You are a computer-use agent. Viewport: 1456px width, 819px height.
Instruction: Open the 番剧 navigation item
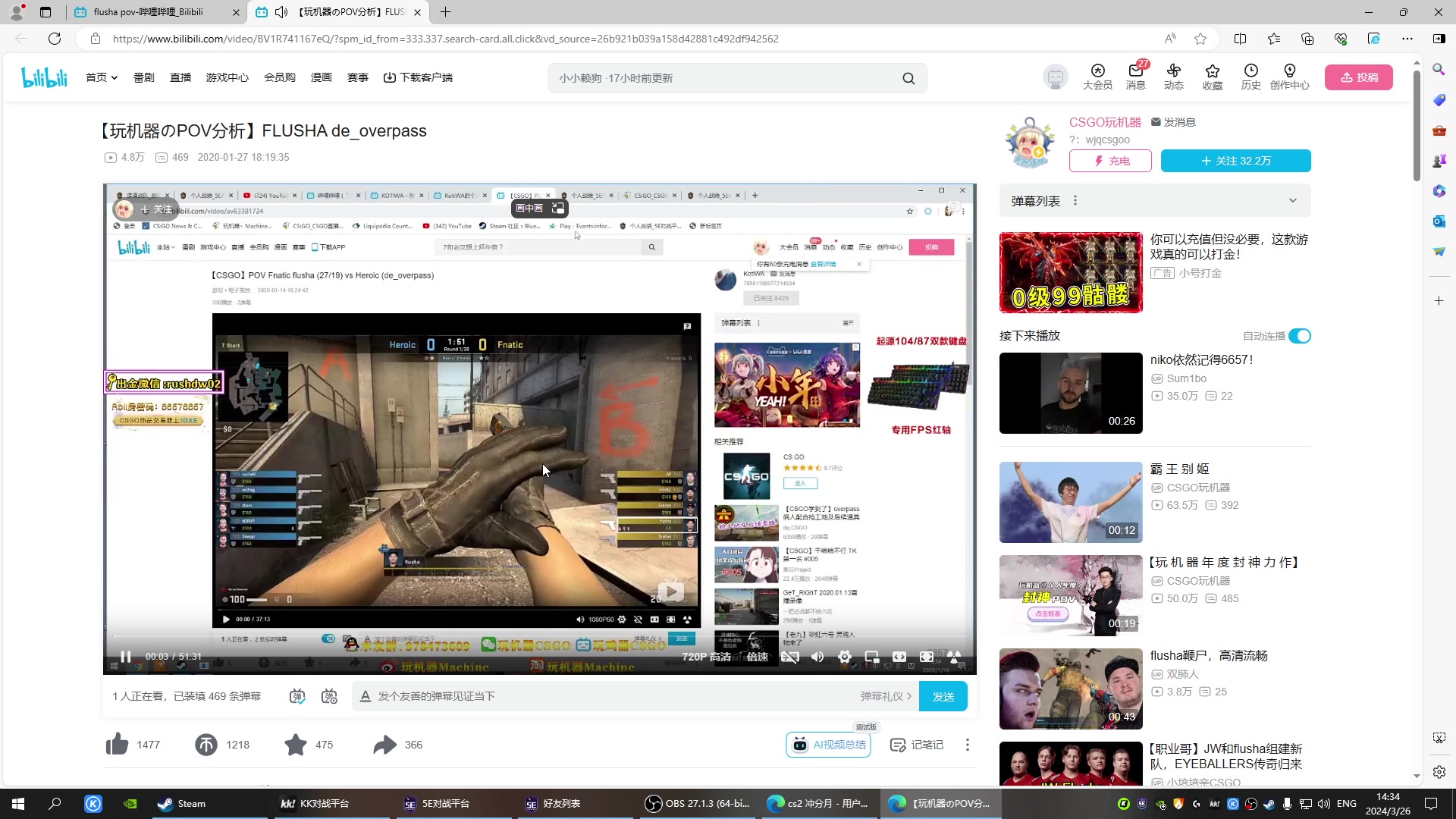(x=143, y=77)
